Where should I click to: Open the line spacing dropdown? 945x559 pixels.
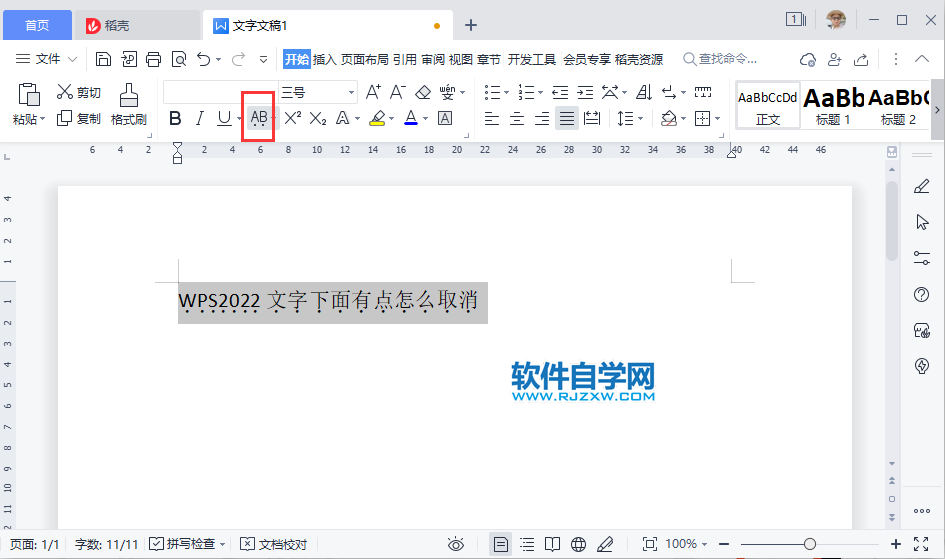pos(641,119)
